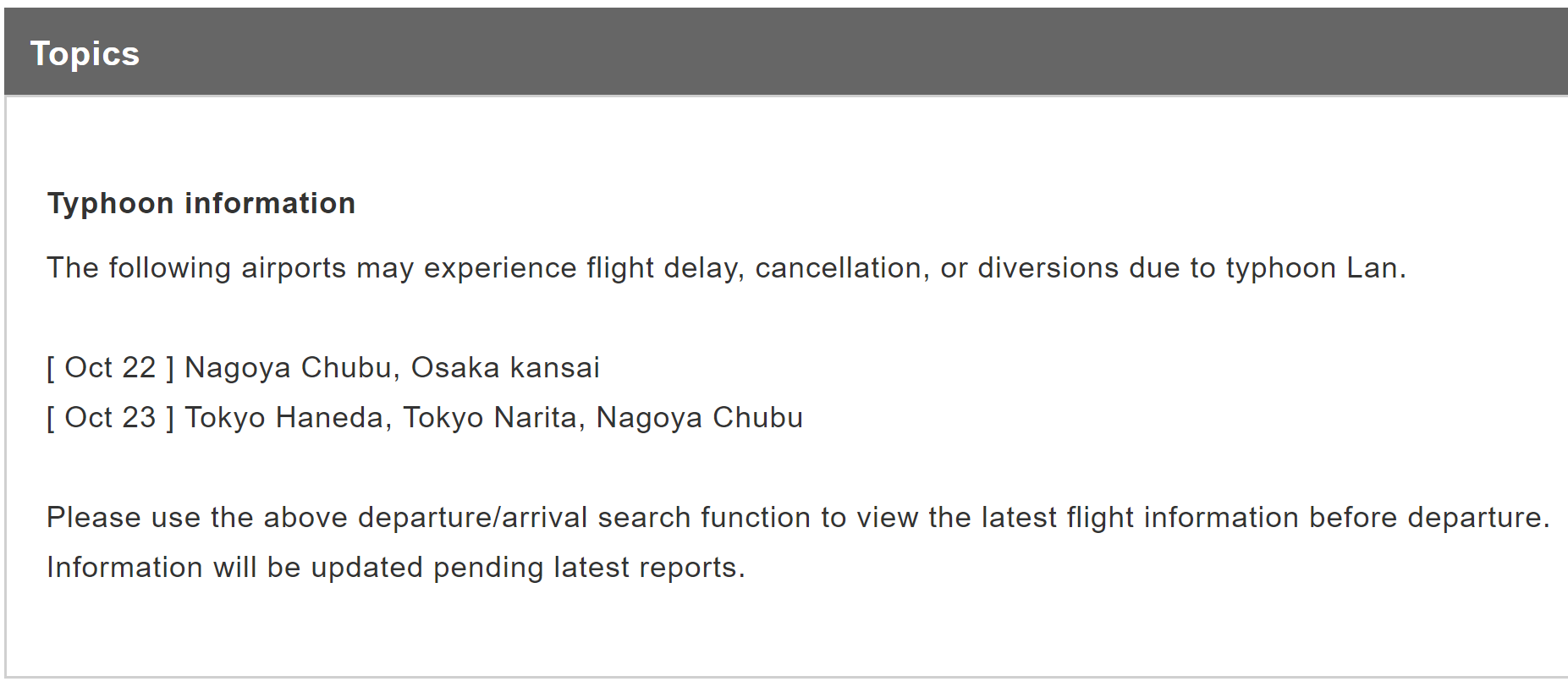Click 'before departure' at line end
Viewport: 1568px width, 687px height.
pyautogui.click(x=1429, y=518)
